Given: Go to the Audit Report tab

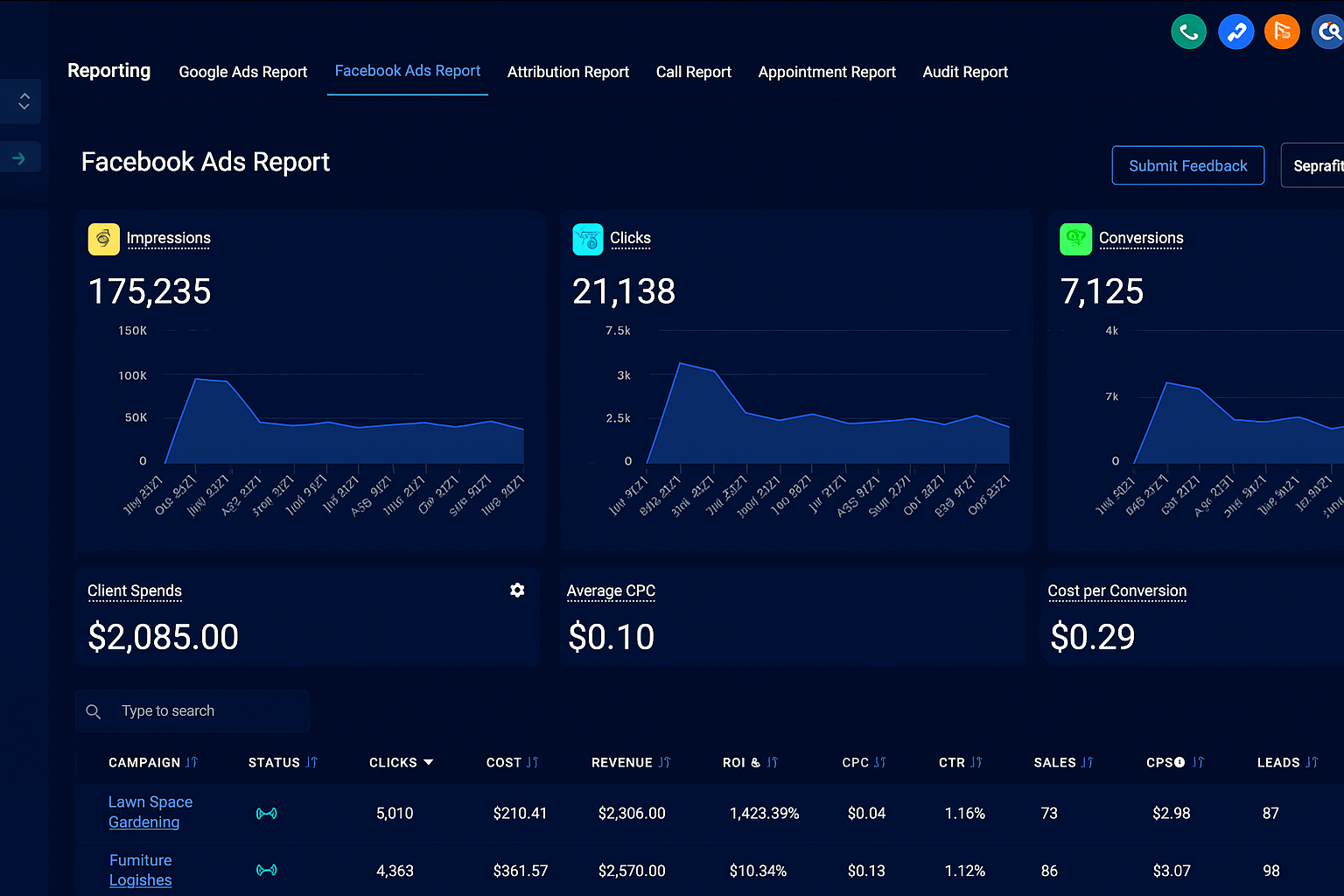Looking at the screenshot, I should coord(965,72).
